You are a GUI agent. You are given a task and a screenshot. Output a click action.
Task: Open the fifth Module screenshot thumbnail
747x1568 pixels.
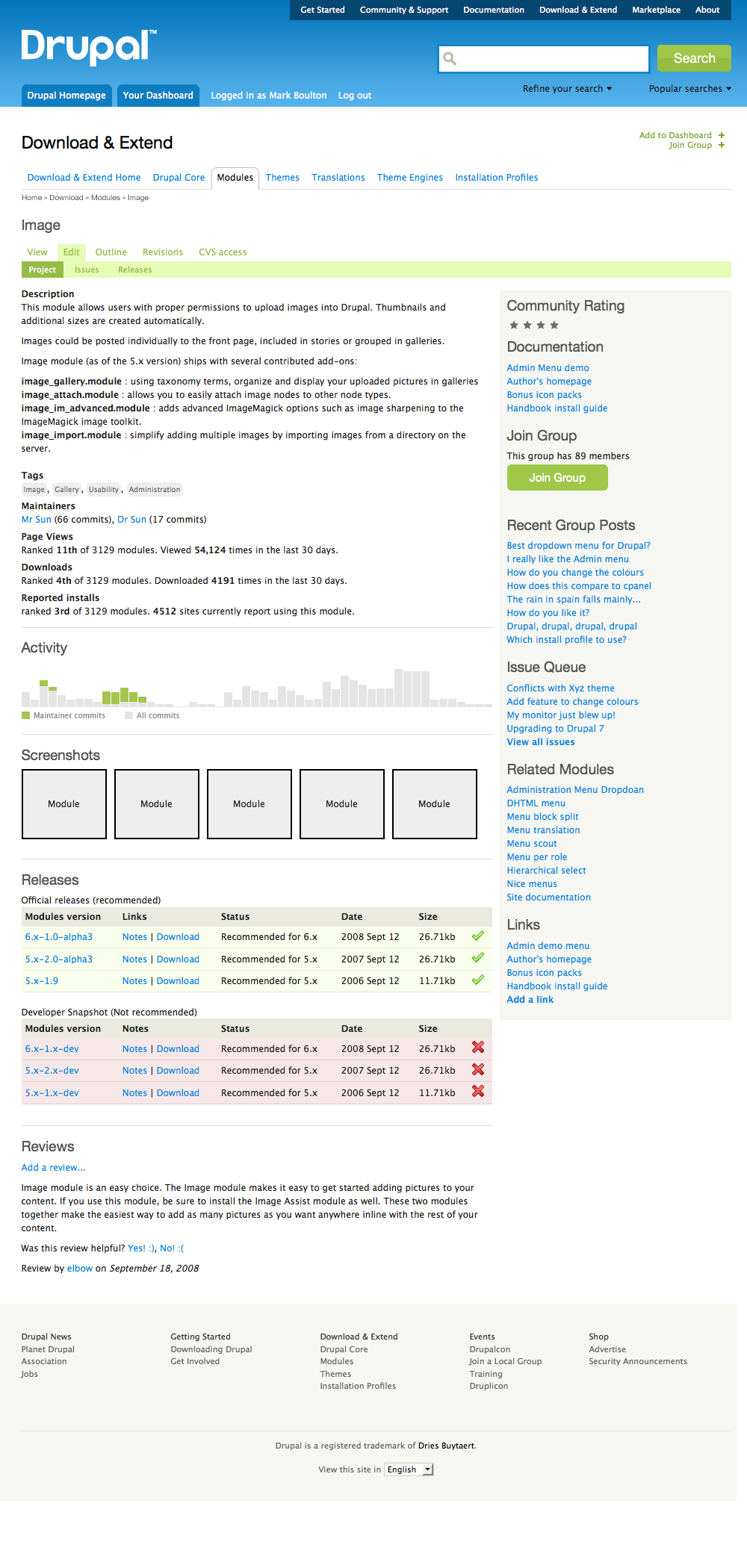coord(435,804)
